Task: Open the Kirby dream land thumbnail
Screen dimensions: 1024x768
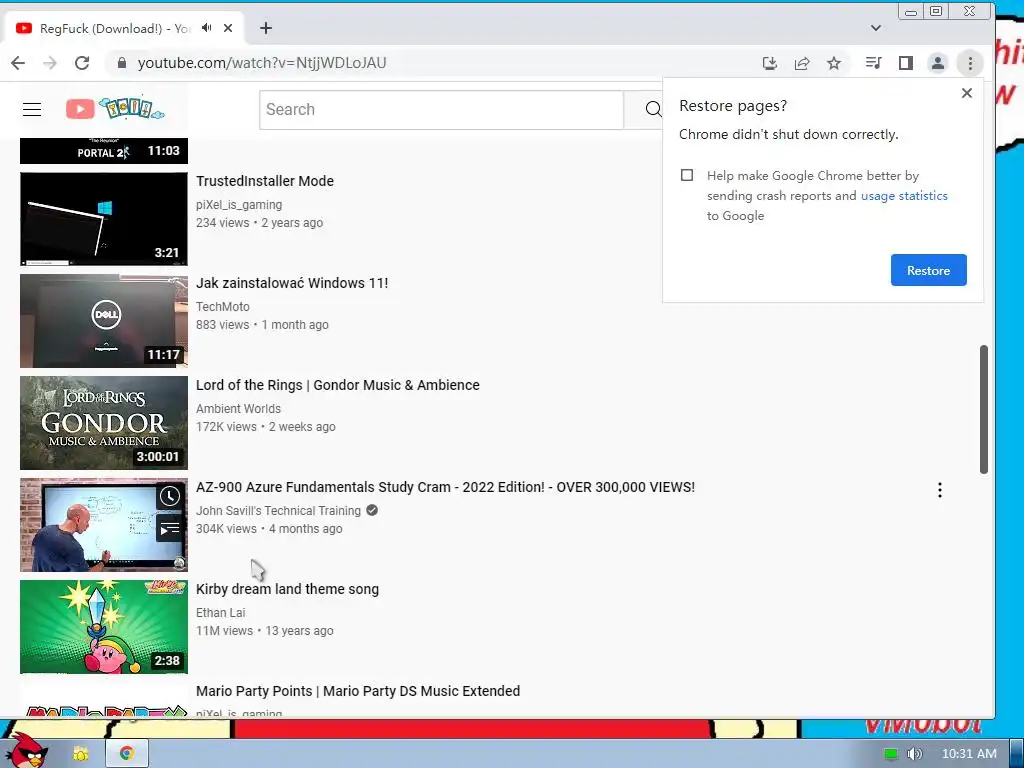Action: click(x=104, y=626)
